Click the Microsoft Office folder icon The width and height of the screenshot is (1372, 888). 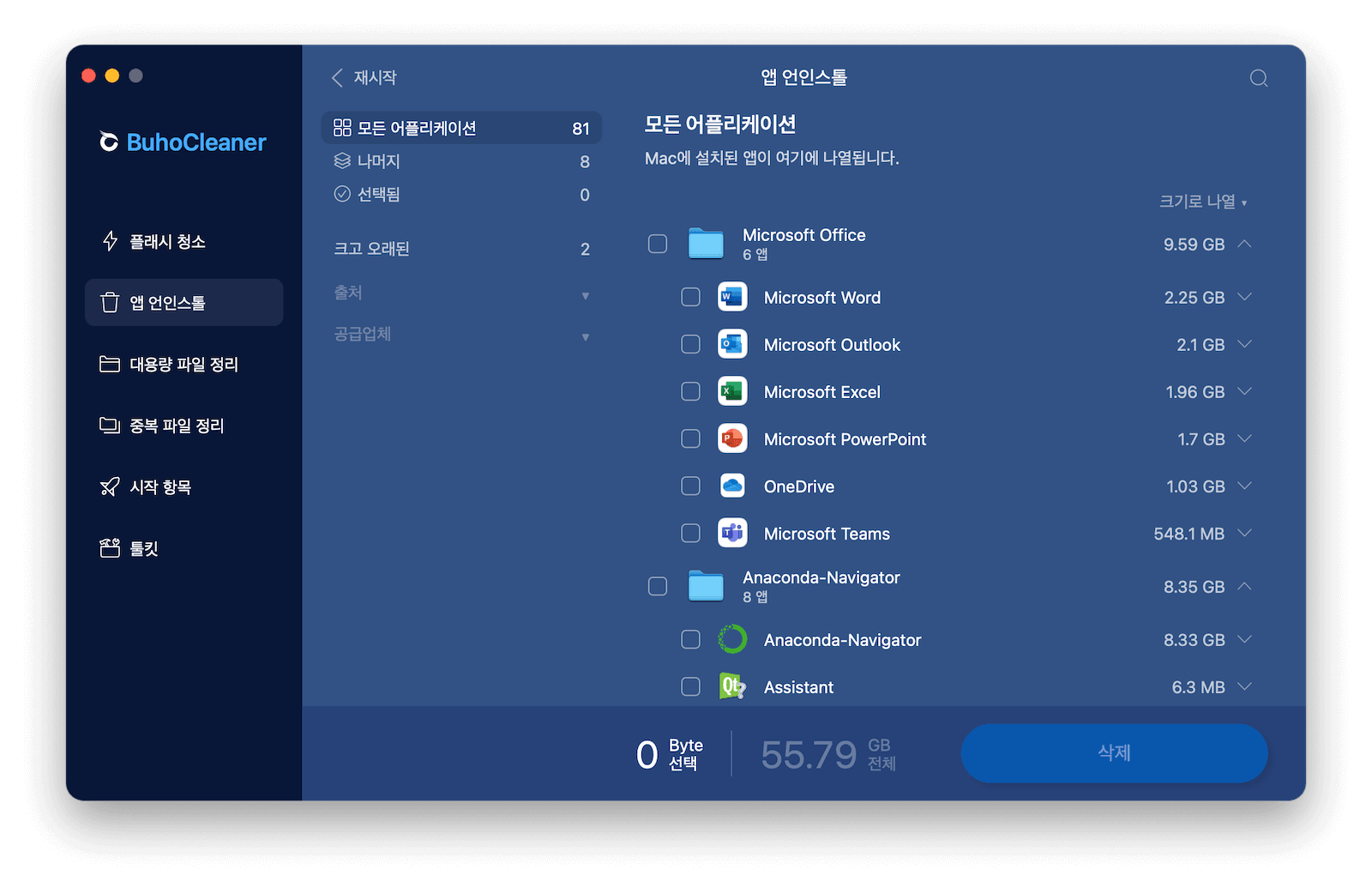[x=706, y=244]
